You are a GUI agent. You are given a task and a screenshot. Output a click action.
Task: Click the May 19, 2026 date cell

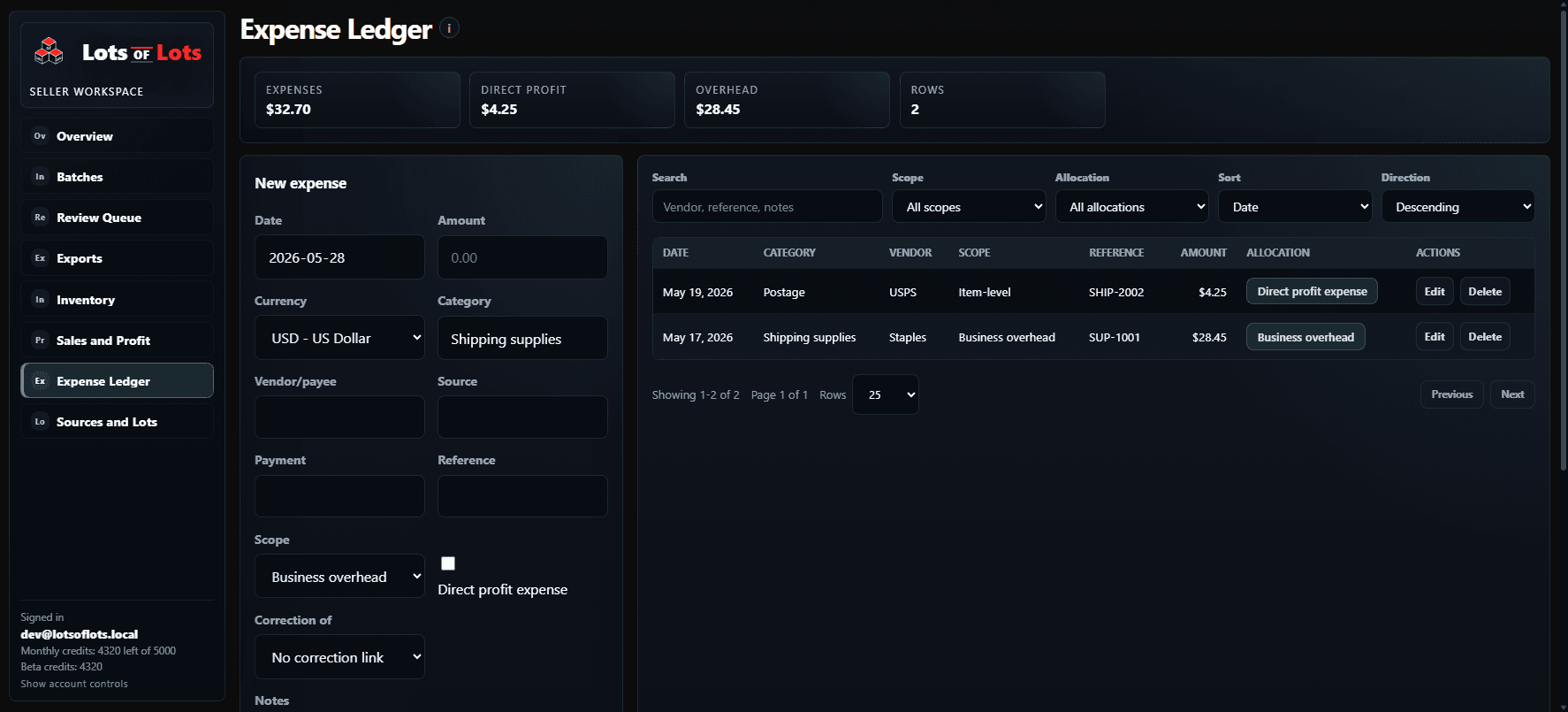(x=697, y=292)
